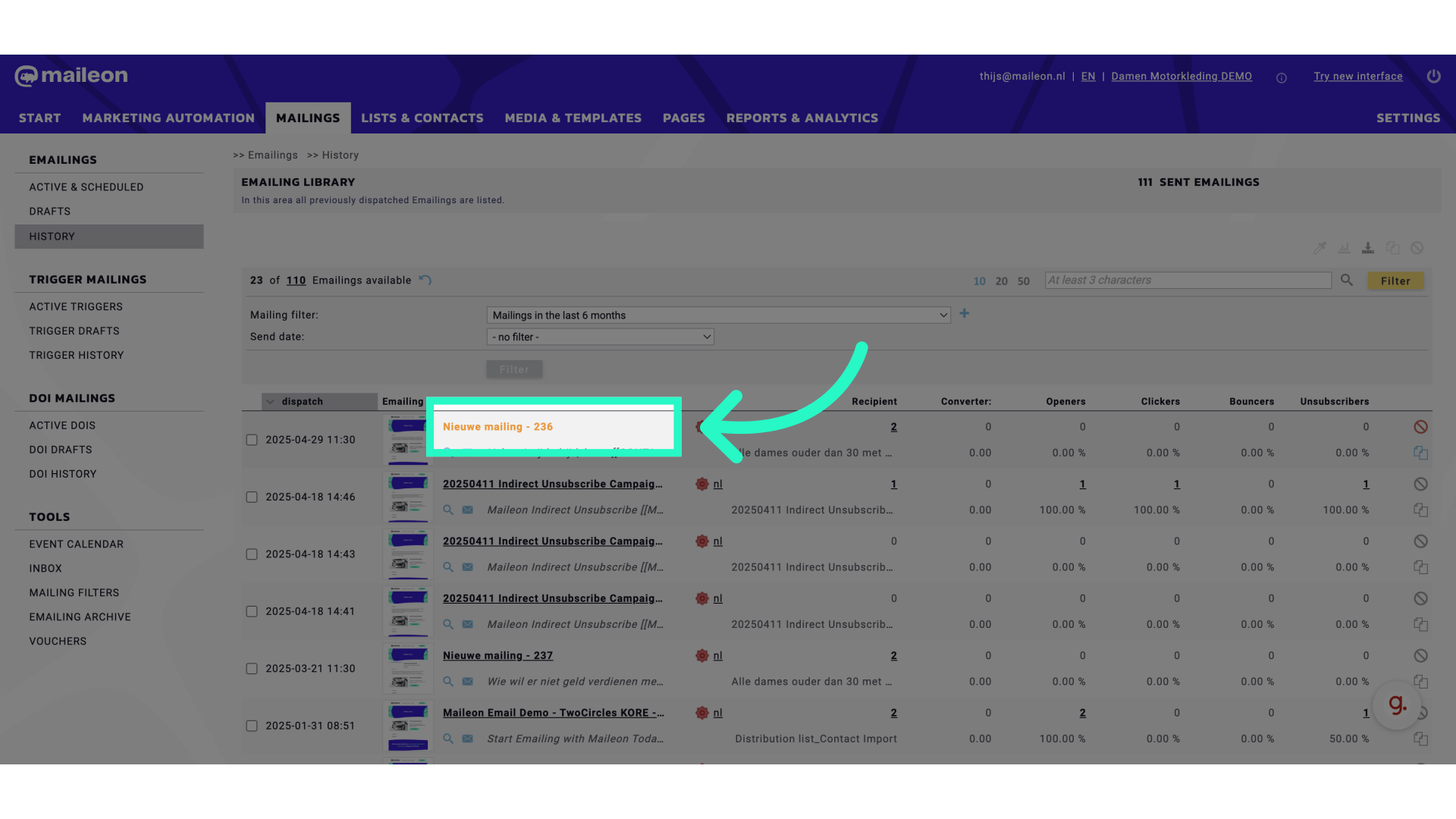This screenshot has width=1456, height=819.
Task: Click the thumbnail of the 2025-04-18 14:46 mailing
Action: pos(408,497)
